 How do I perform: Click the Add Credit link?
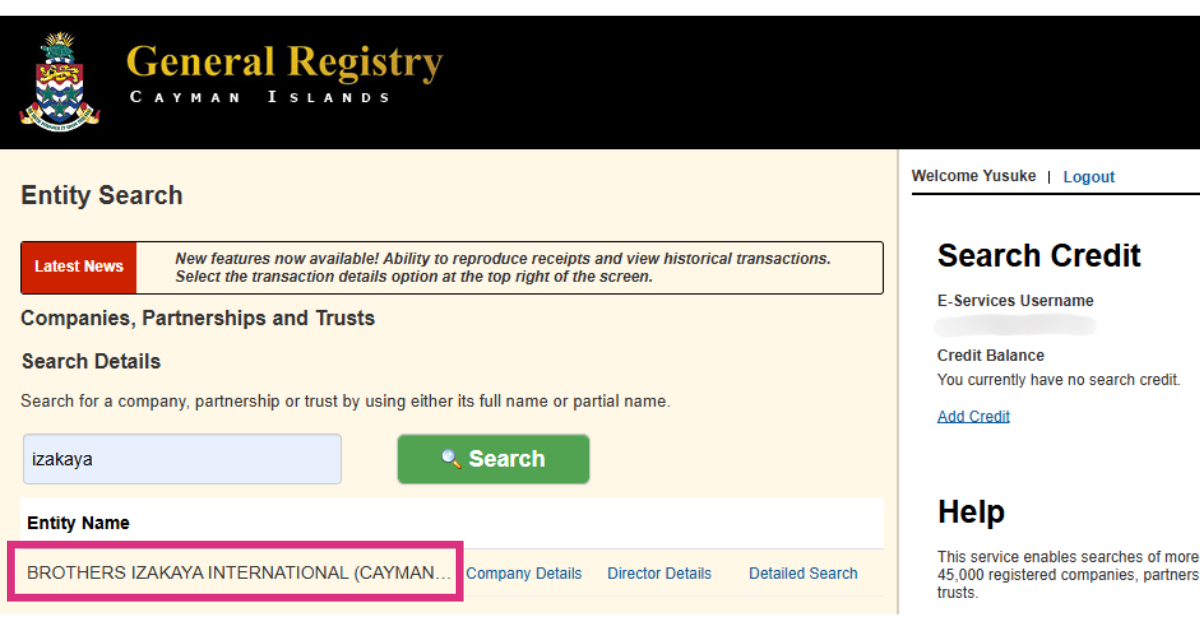[x=973, y=417]
